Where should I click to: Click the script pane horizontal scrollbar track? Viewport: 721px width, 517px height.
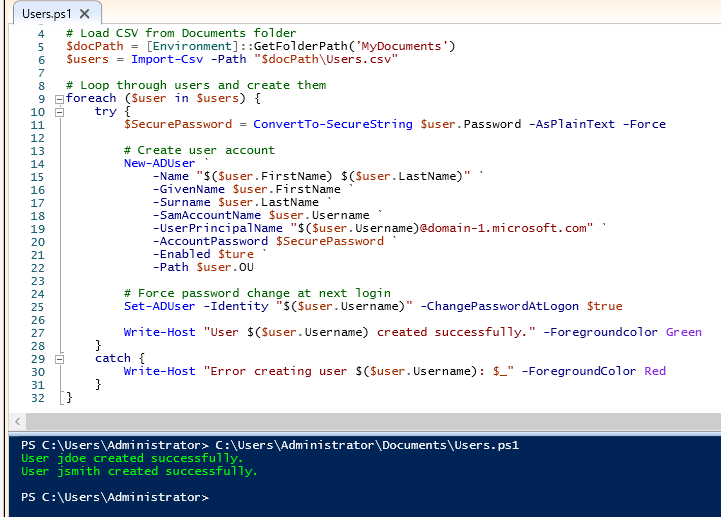coord(360,421)
